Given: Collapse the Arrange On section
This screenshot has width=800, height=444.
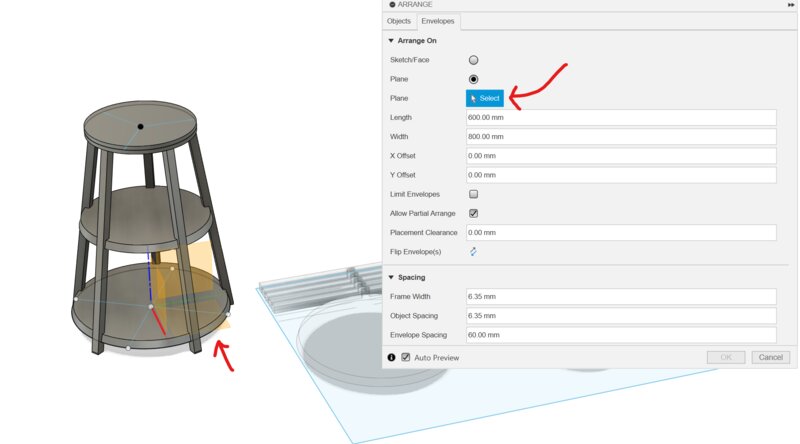Looking at the screenshot, I should tap(391, 40).
